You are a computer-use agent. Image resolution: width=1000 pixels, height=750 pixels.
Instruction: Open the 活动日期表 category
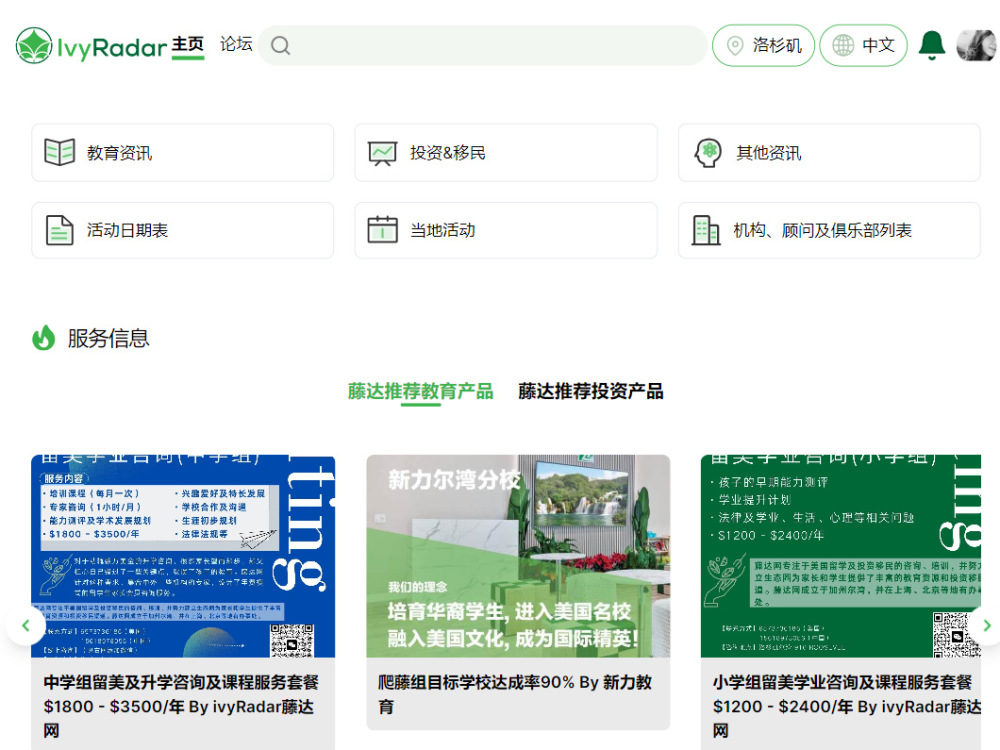click(x=182, y=230)
